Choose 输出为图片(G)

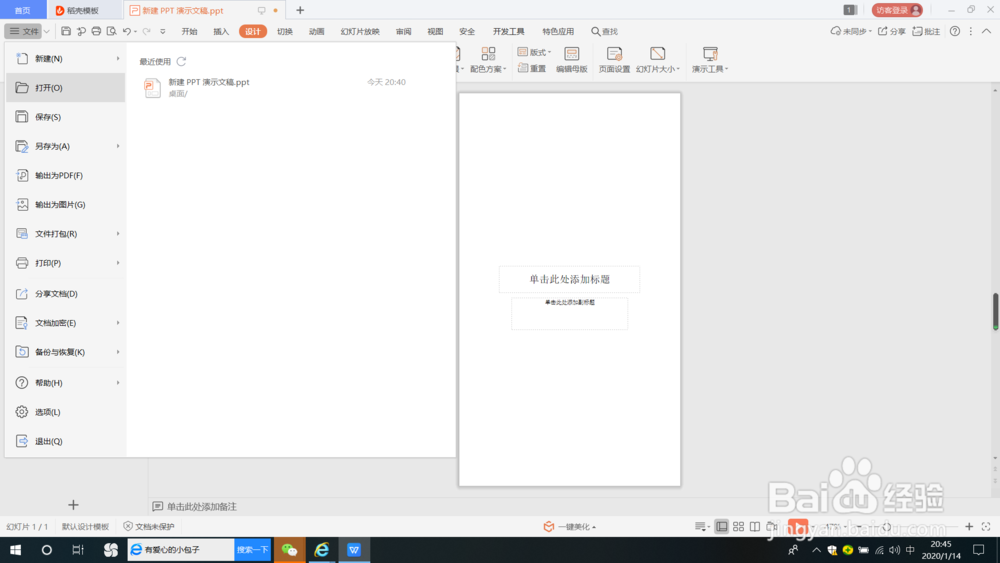(x=66, y=205)
